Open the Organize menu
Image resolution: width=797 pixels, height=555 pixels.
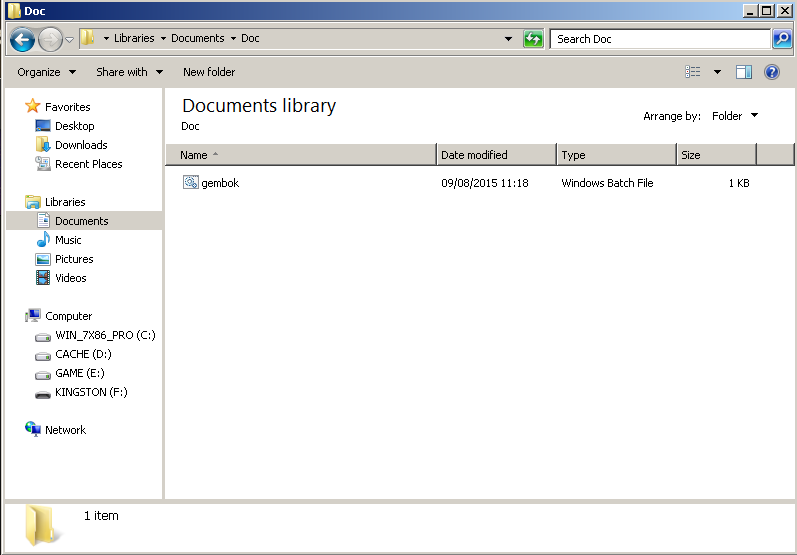[47, 72]
